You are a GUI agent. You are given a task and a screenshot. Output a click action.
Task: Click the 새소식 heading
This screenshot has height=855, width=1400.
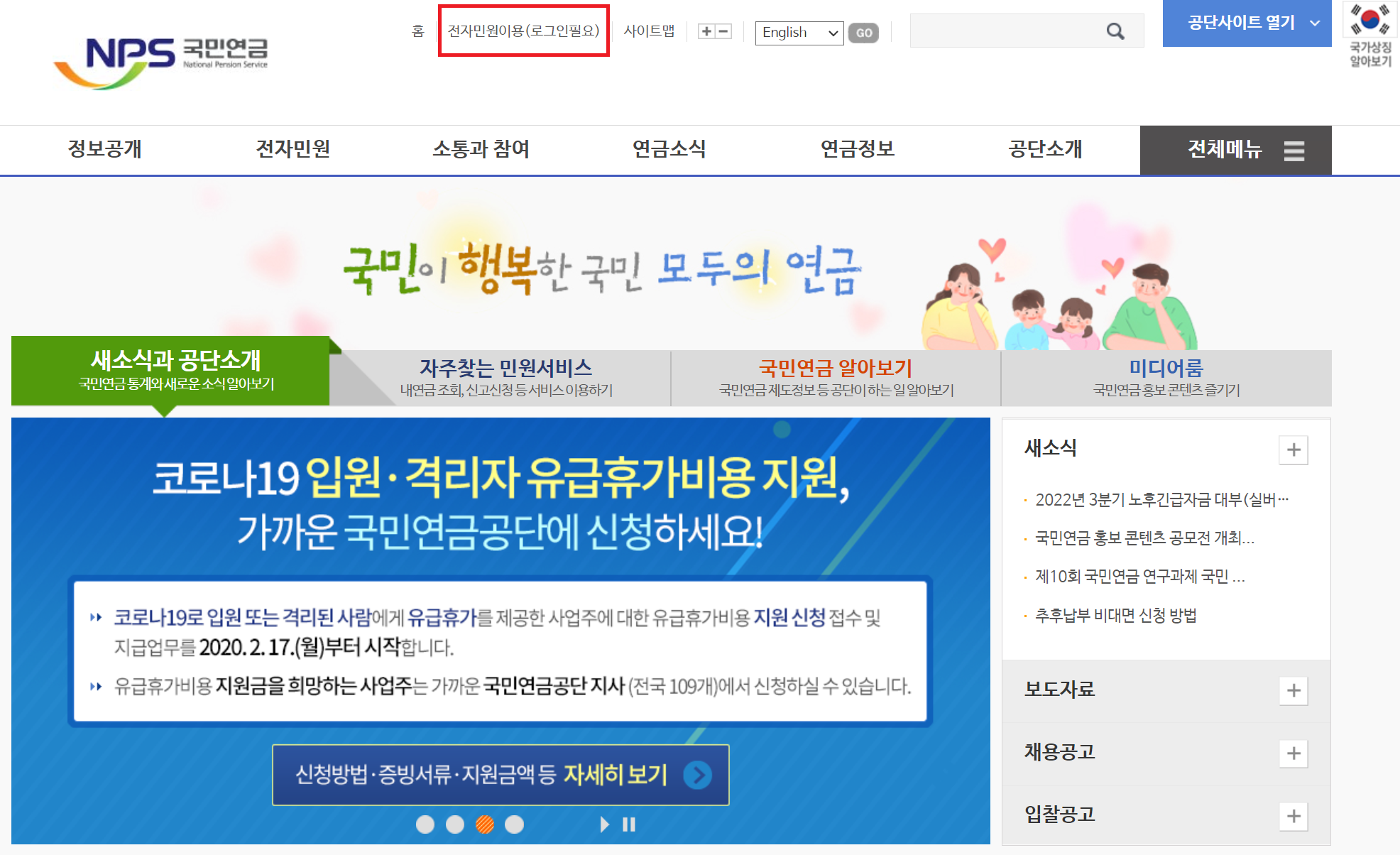(1051, 448)
